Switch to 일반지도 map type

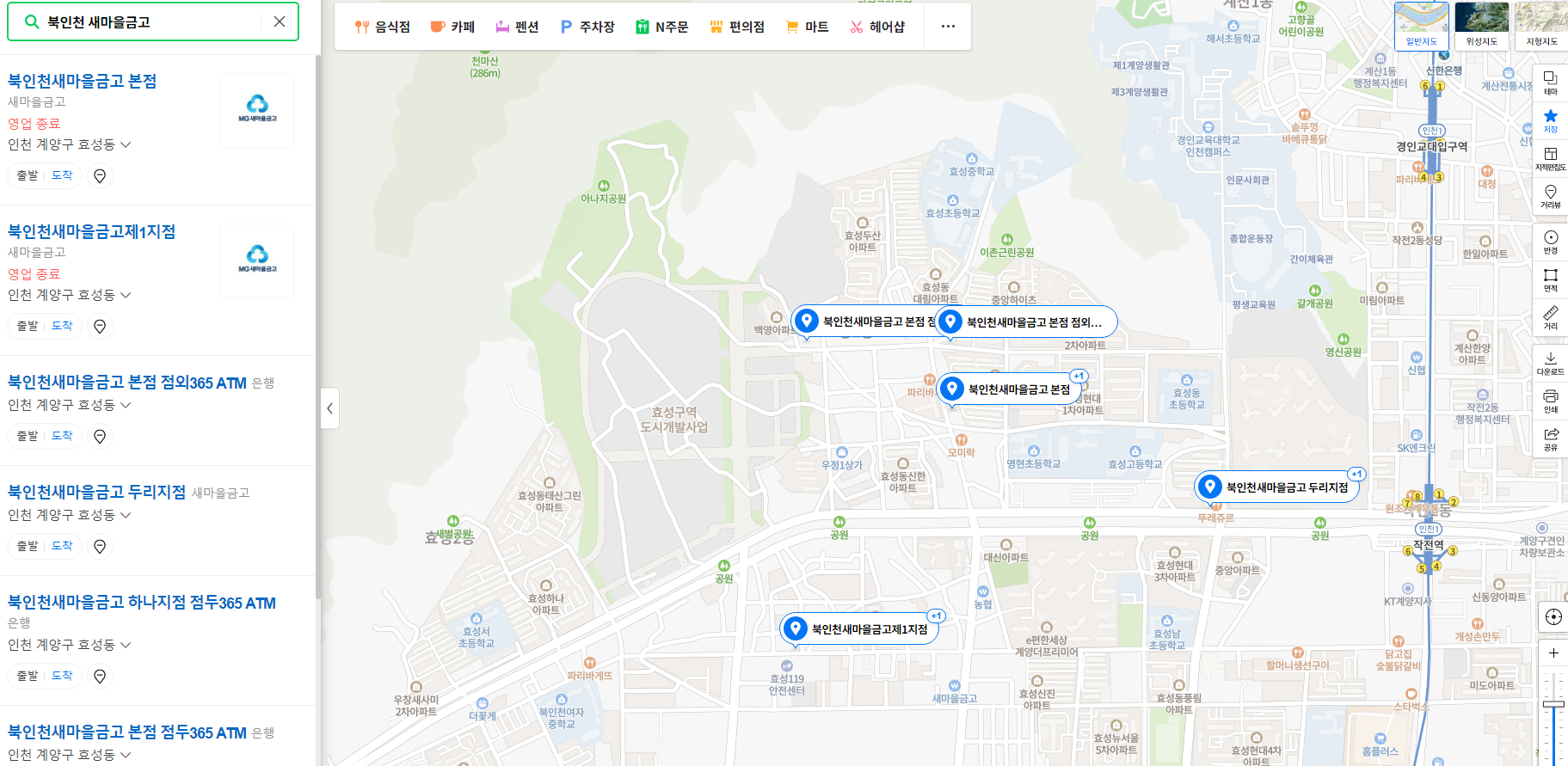pyautogui.click(x=1421, y=26)
